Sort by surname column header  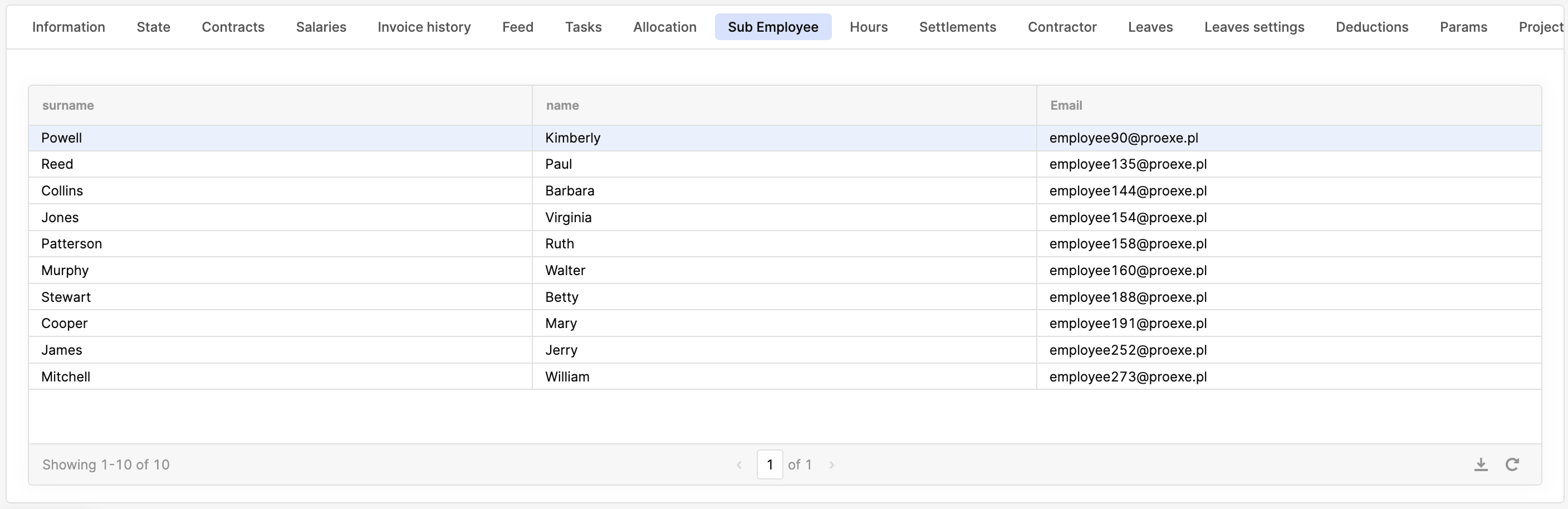click(x=68, y=105)
